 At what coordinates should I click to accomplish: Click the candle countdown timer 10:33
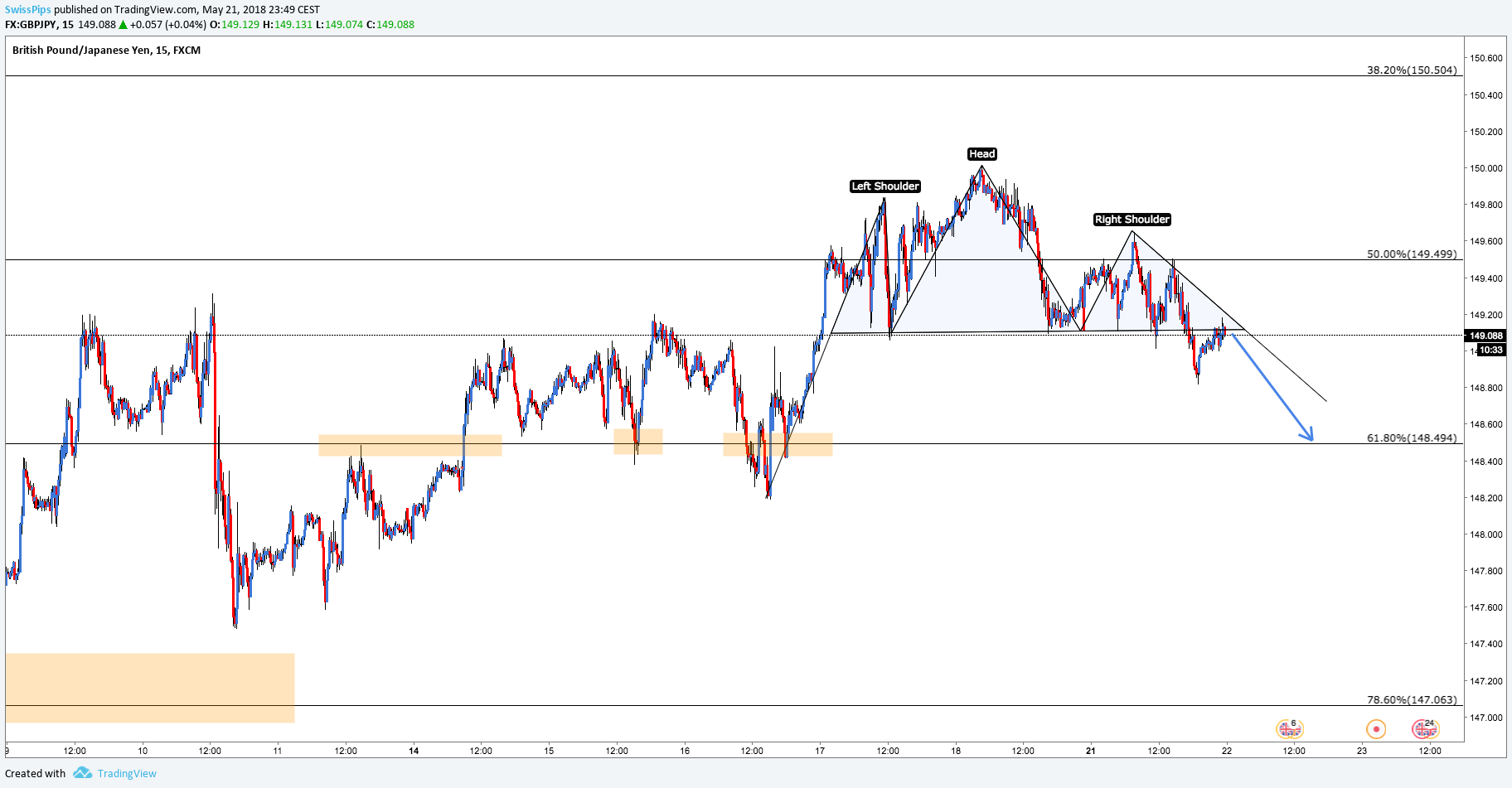coord(1491,350)
